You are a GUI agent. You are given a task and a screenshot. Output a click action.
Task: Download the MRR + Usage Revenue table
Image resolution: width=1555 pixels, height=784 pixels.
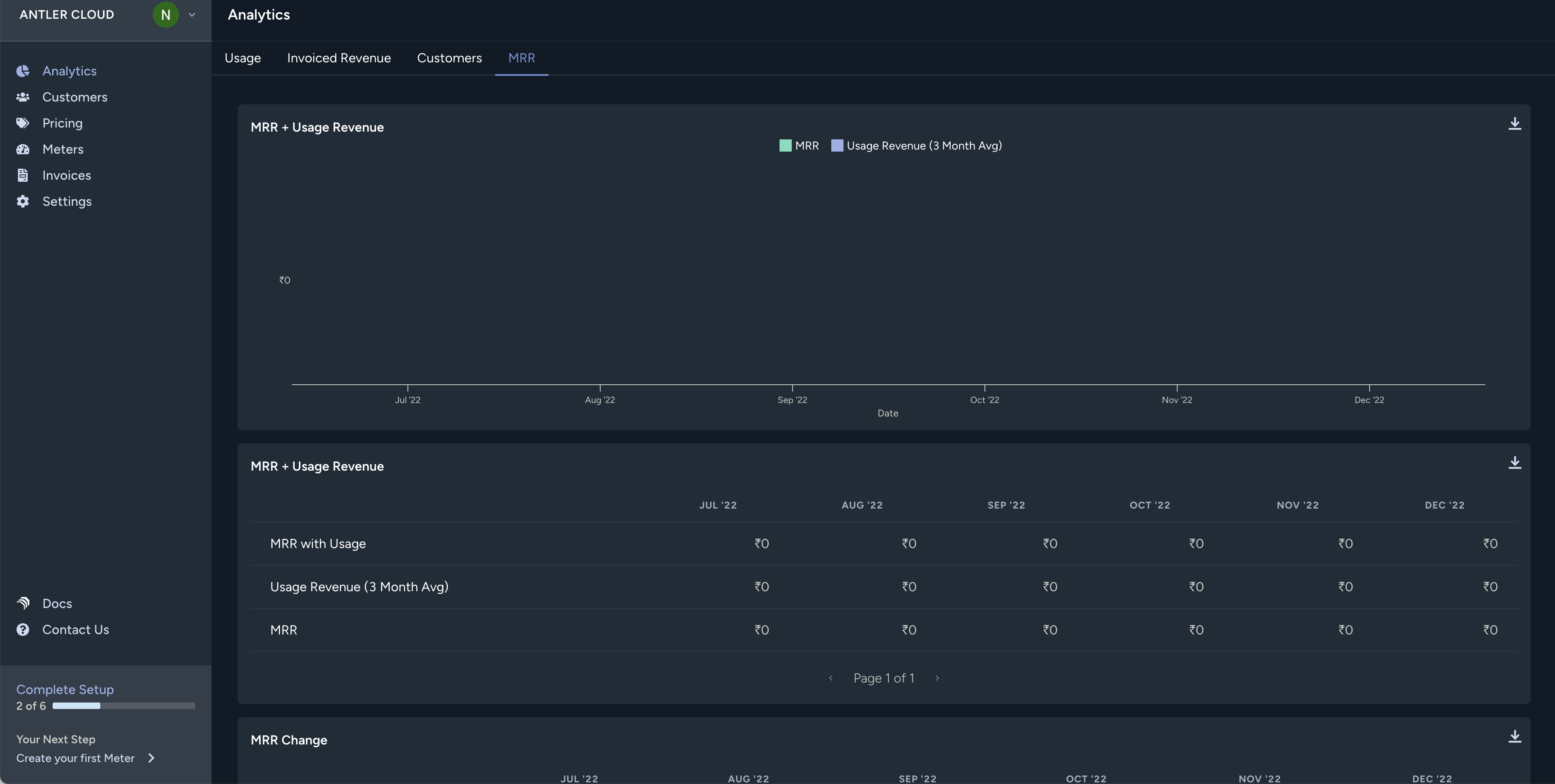point(1515,463)
